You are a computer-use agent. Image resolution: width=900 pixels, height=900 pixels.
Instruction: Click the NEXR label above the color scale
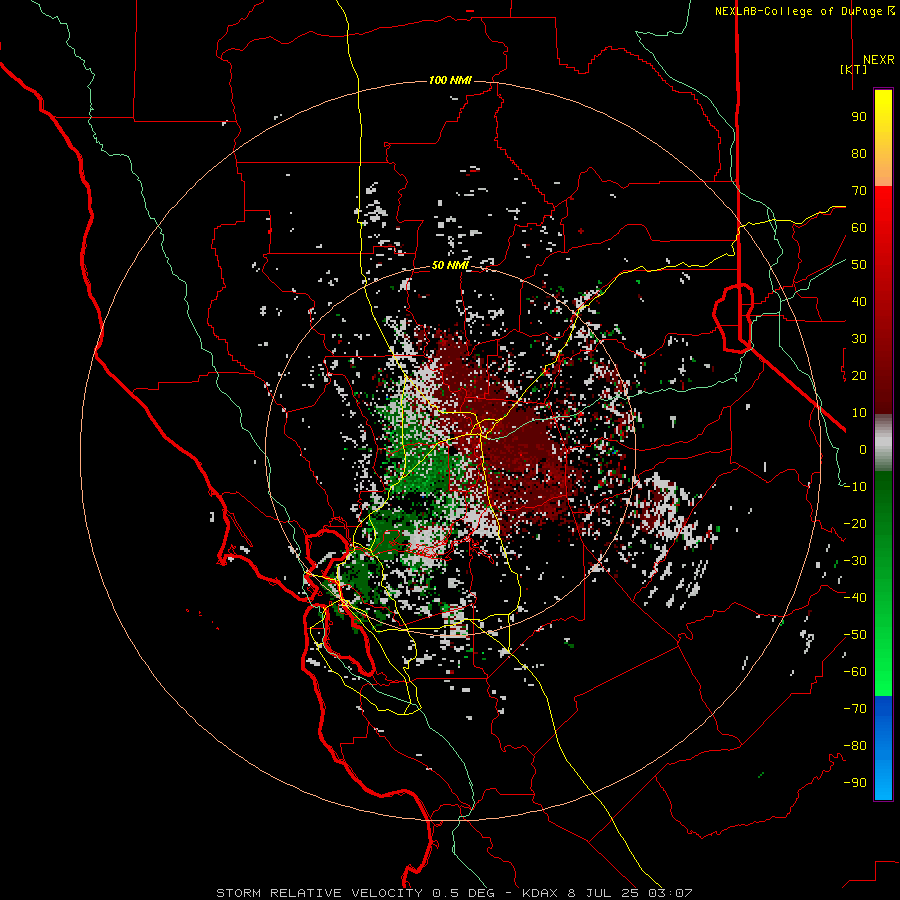(878, 60)
